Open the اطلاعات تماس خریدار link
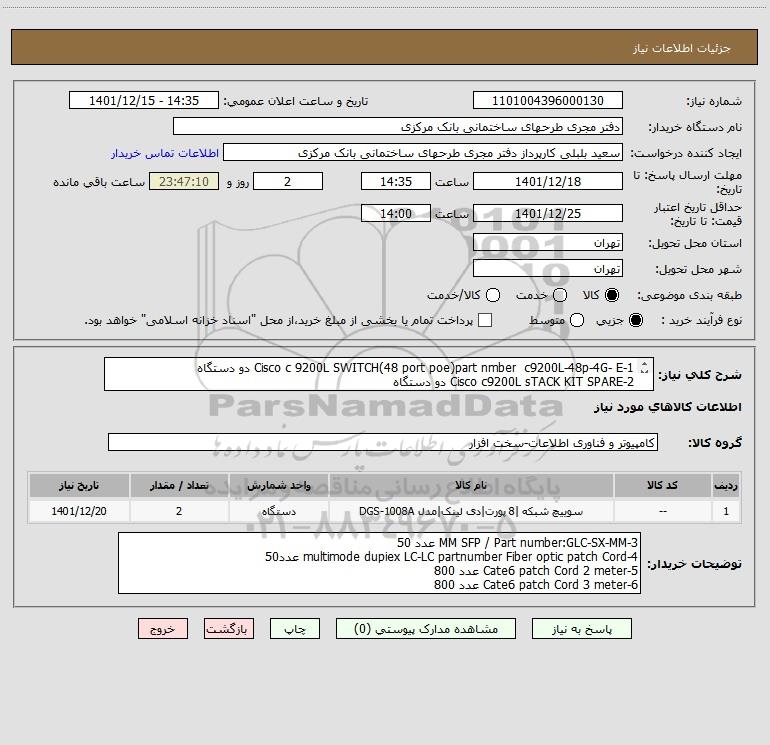770x745 pixels. coord(165,153)
